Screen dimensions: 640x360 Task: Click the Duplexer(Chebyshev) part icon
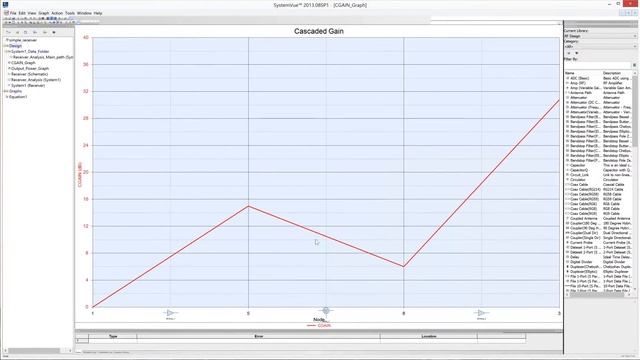tap(567, 267)
